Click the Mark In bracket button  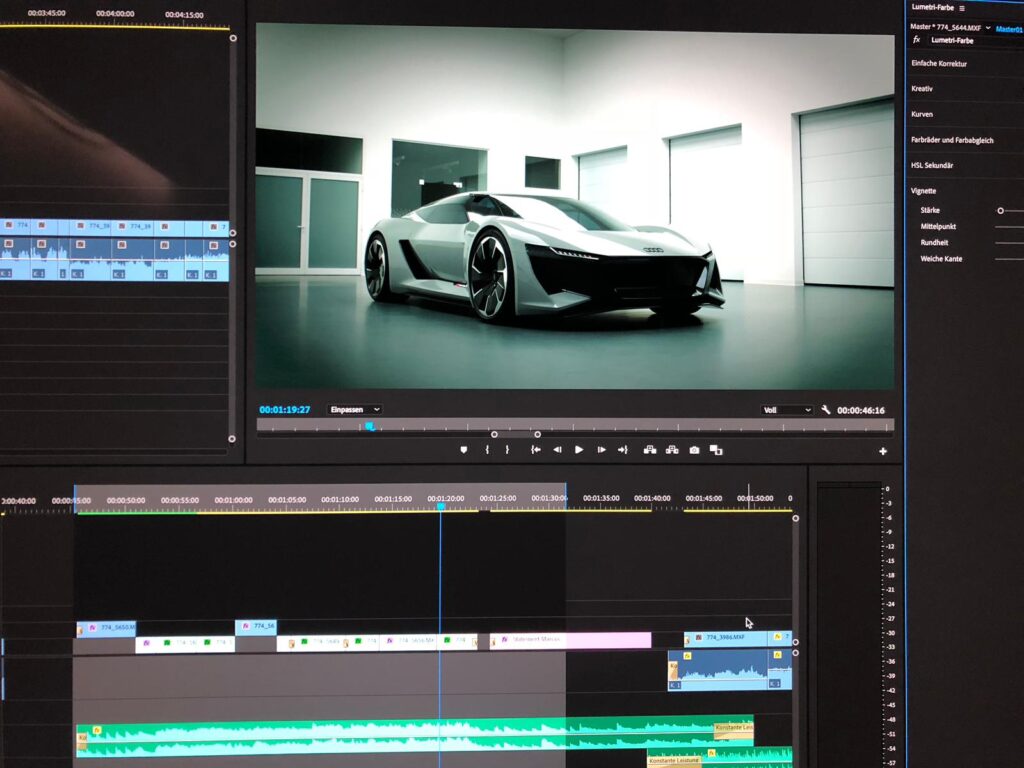[x=487, y=450]
